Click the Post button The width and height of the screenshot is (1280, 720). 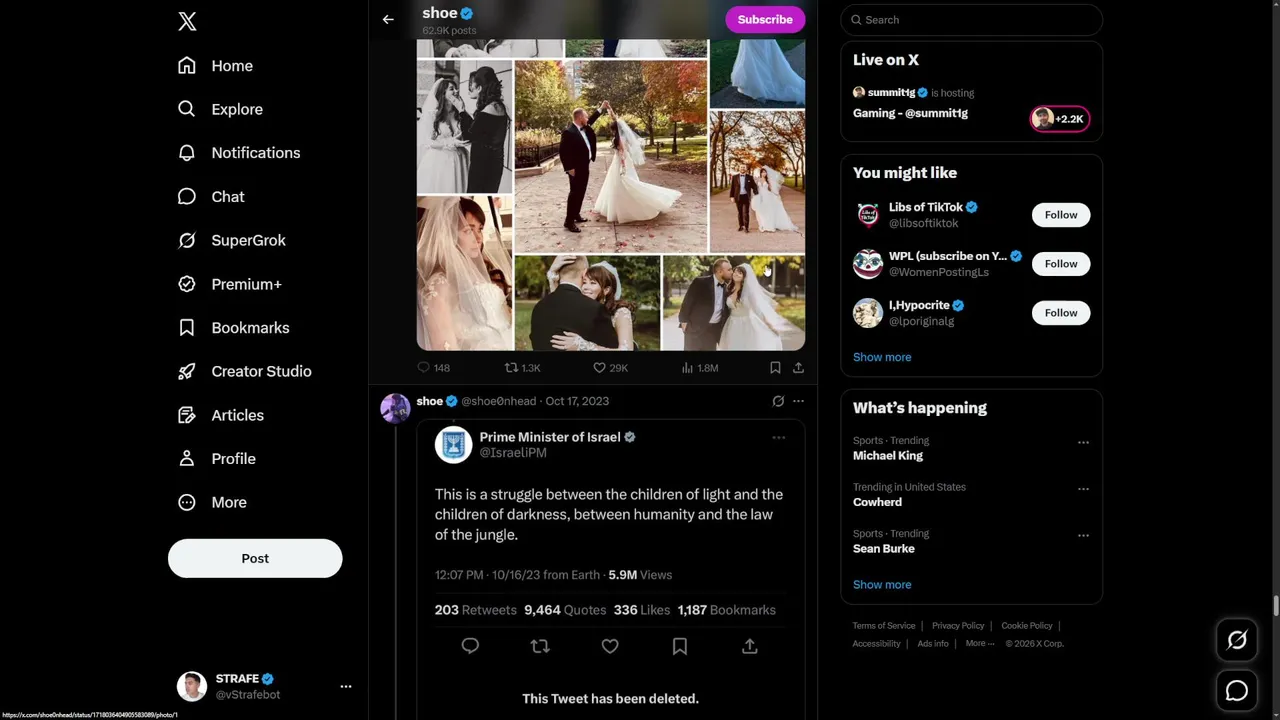(x=255, y=558)
